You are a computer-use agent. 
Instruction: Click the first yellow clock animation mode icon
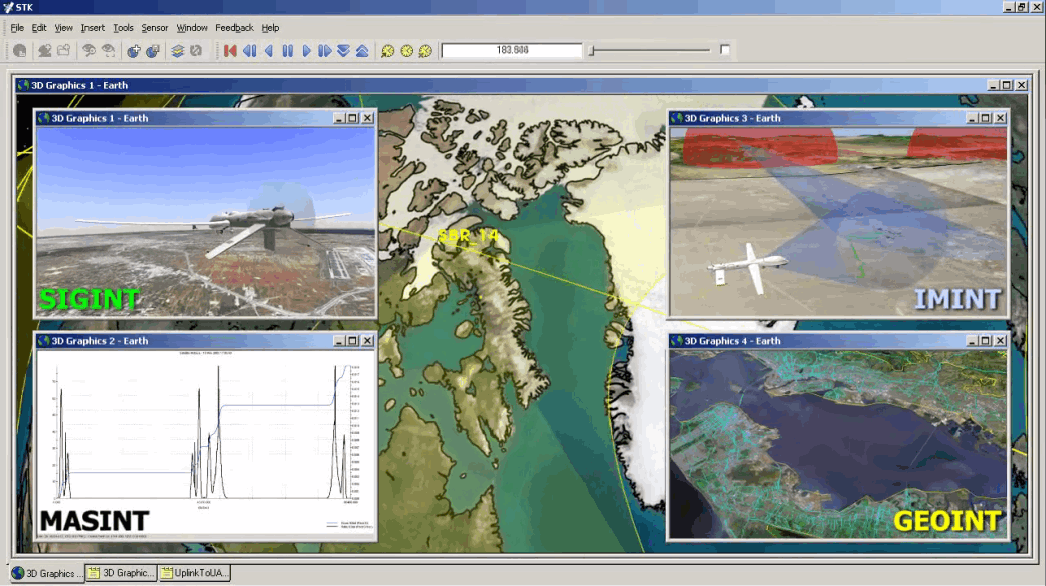click(x=388, y=51)
